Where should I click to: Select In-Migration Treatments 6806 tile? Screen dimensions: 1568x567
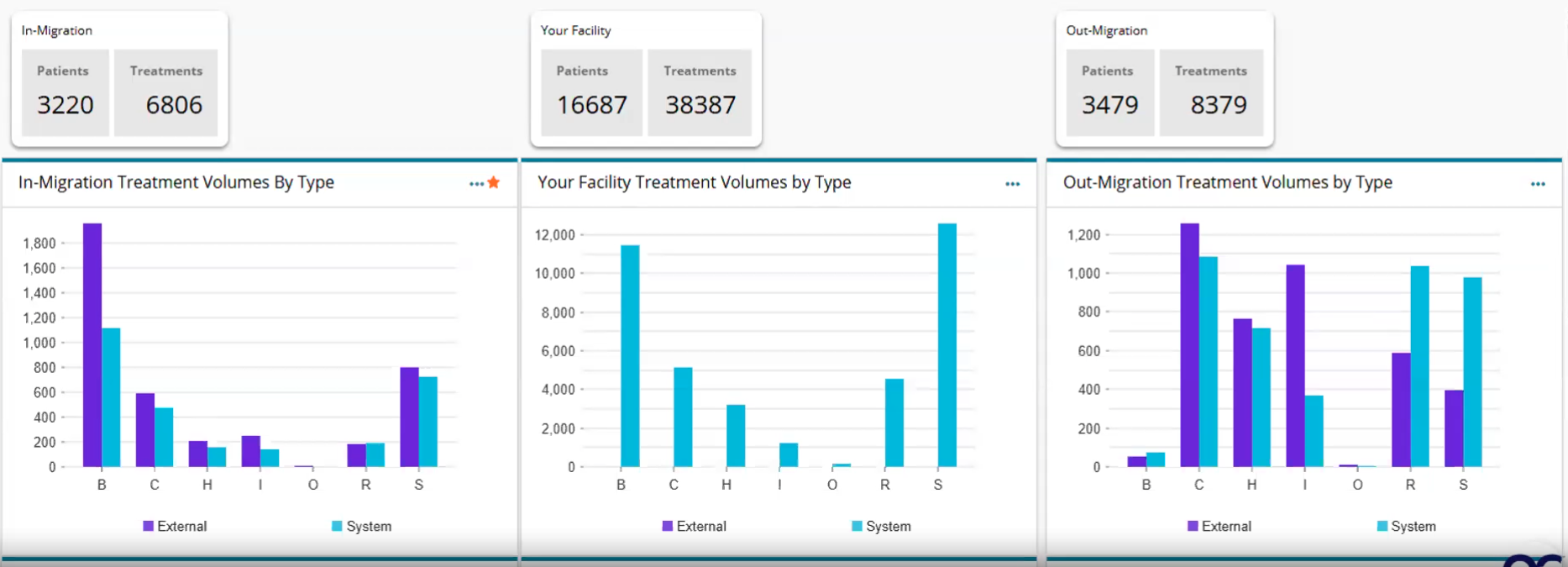[x=166, y=92]
